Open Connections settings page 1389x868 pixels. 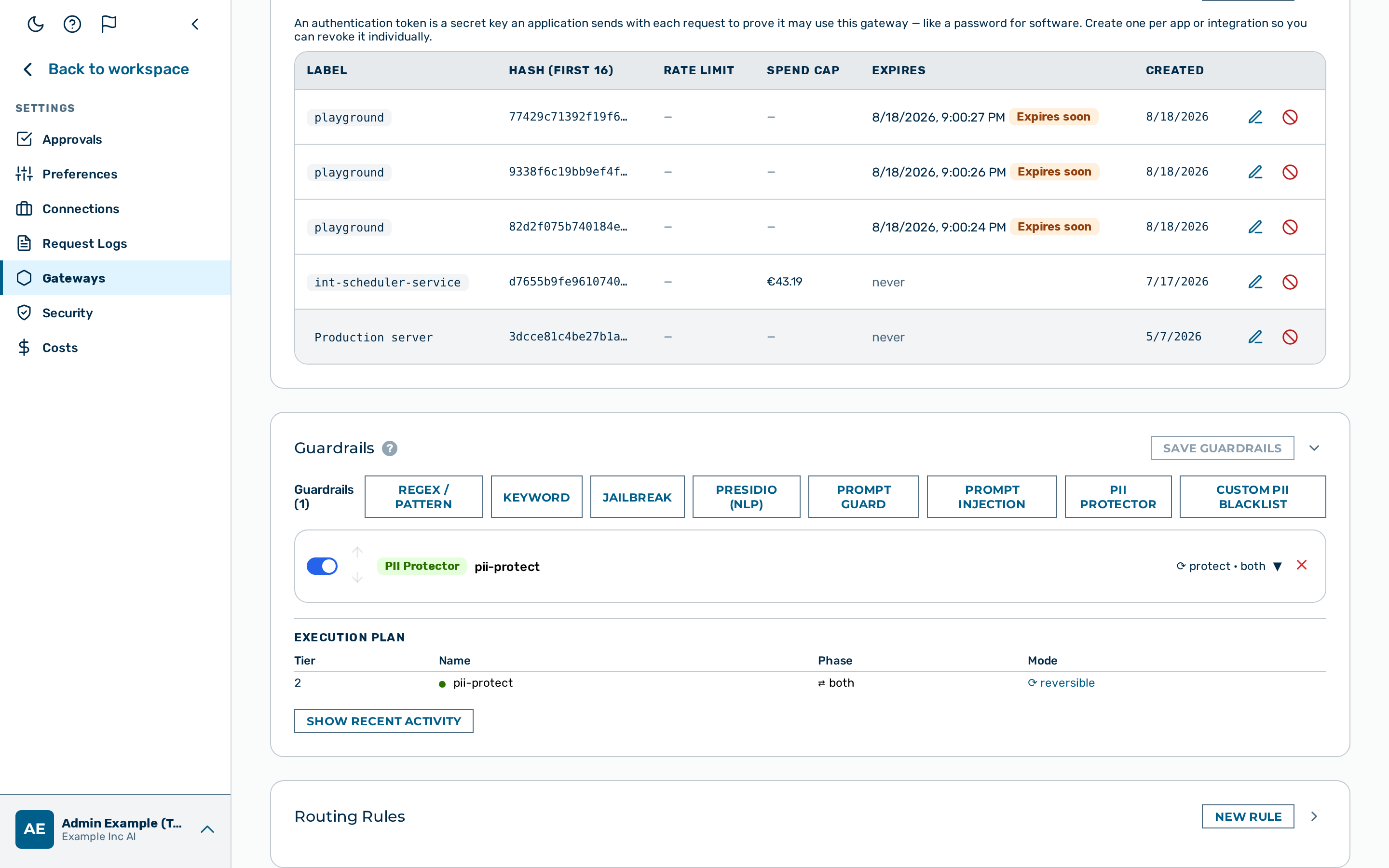point(115,209)
